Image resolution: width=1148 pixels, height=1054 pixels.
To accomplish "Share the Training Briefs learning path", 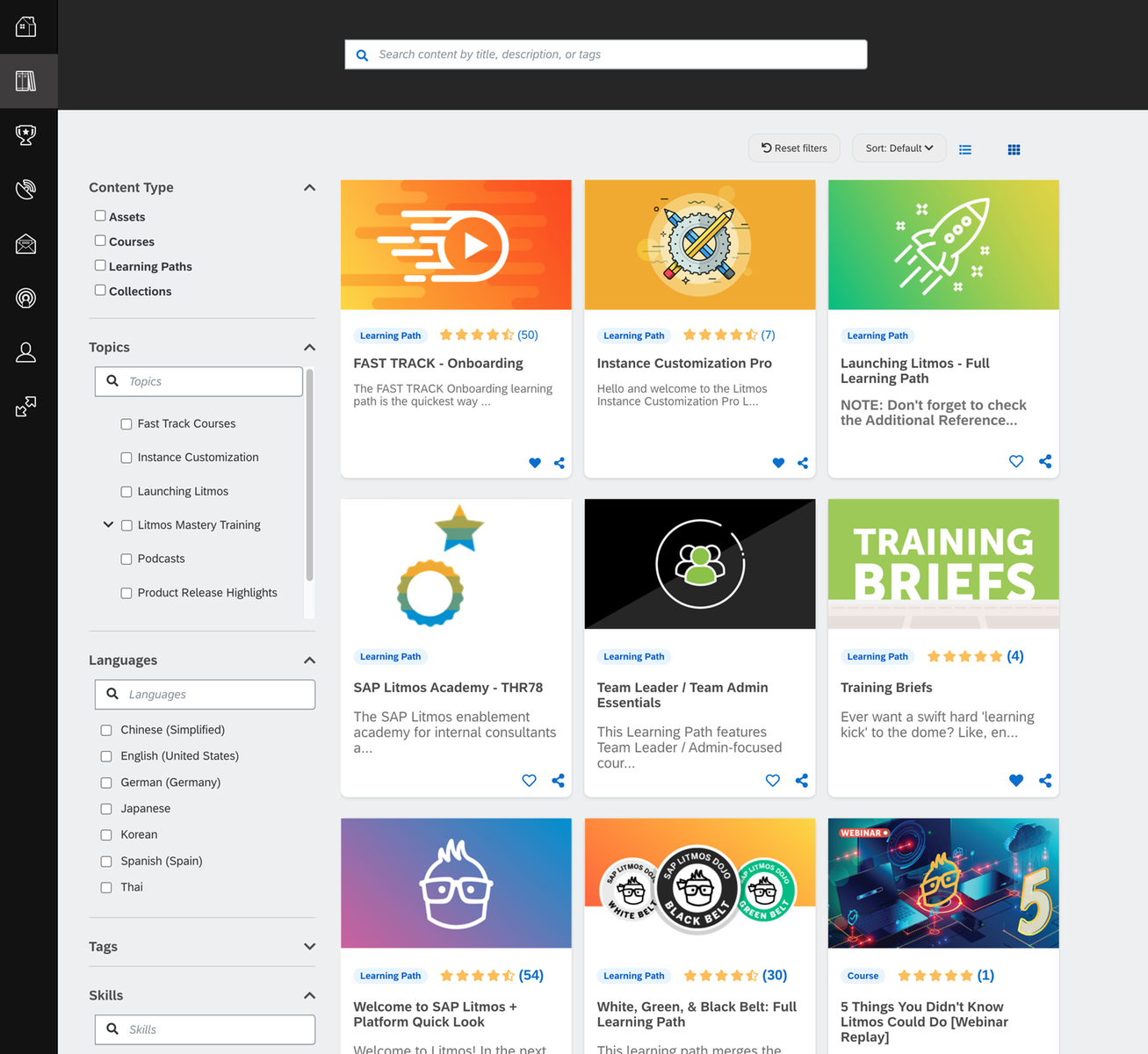I will coord(1044,780).
